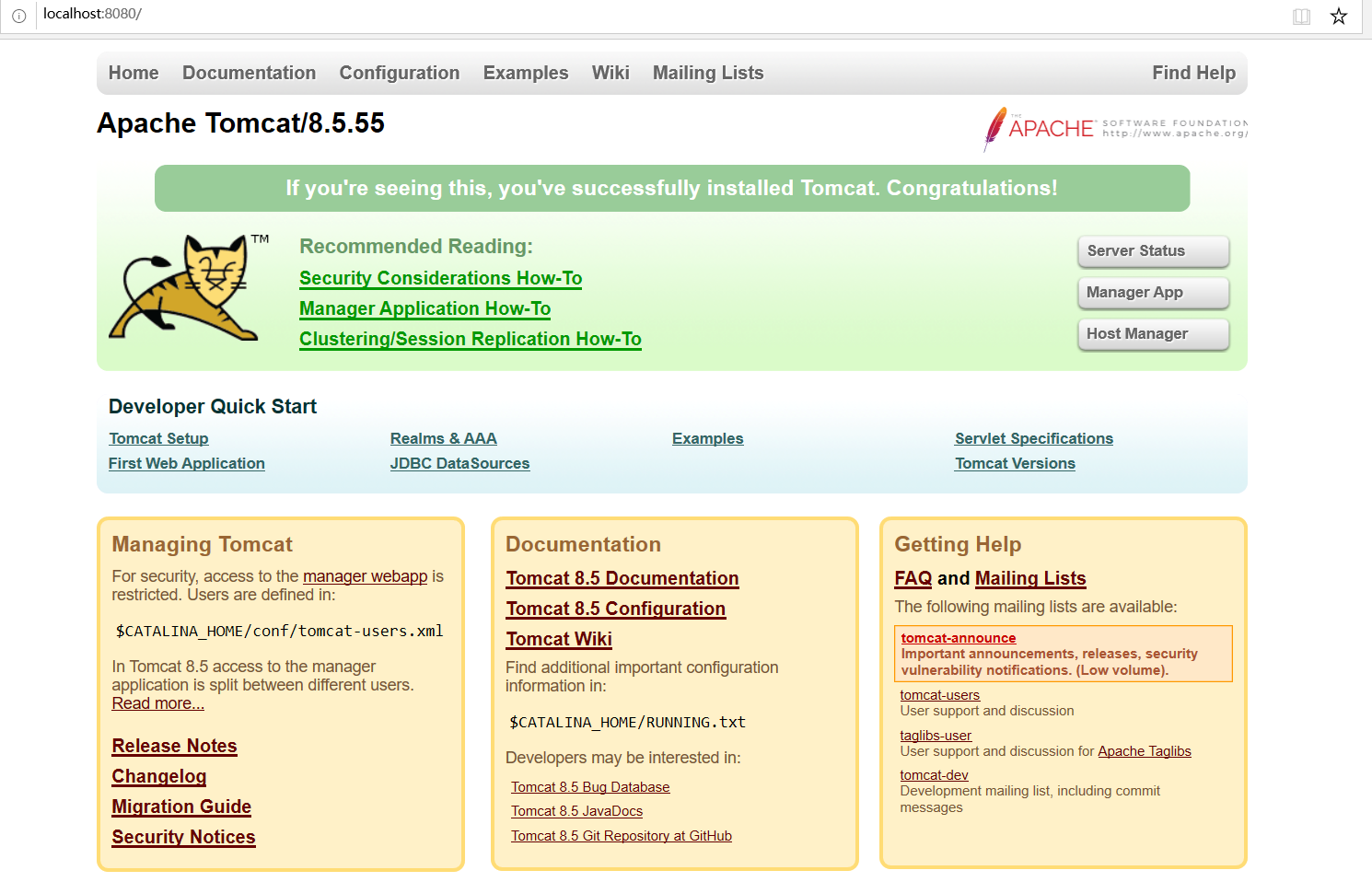The image size is (1372, 882).
Task: Open Release Notes link
Action: (175, 746)
